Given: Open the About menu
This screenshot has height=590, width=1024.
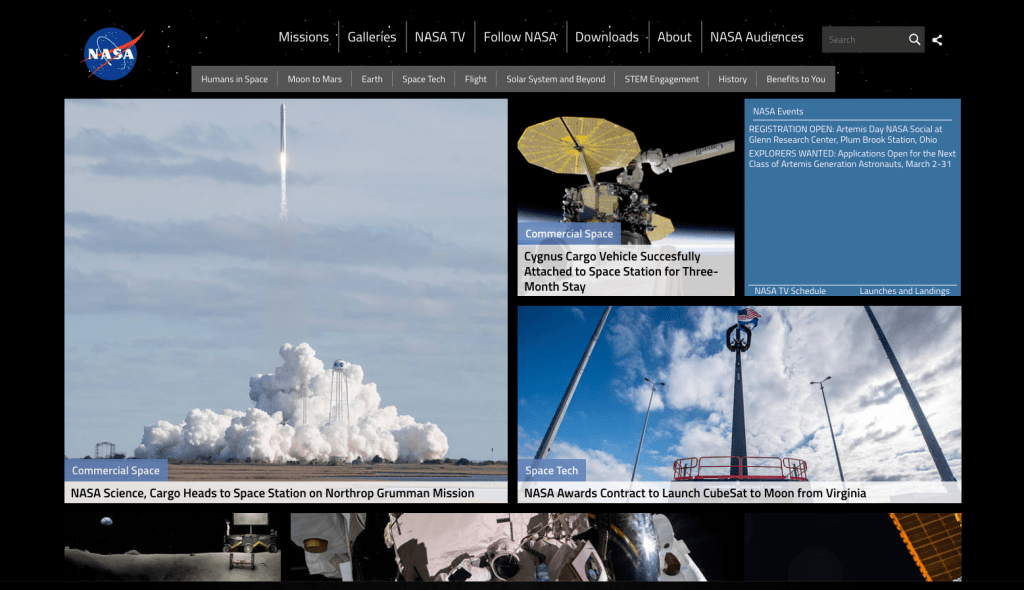Looking at the screenshot, I should (x=674, y=37).
